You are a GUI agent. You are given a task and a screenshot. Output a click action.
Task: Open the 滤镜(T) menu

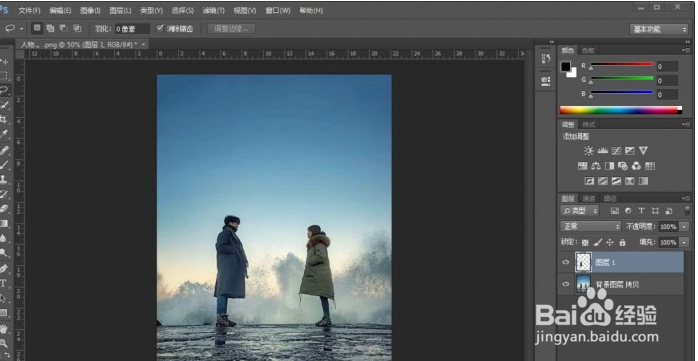click(213, 10)
